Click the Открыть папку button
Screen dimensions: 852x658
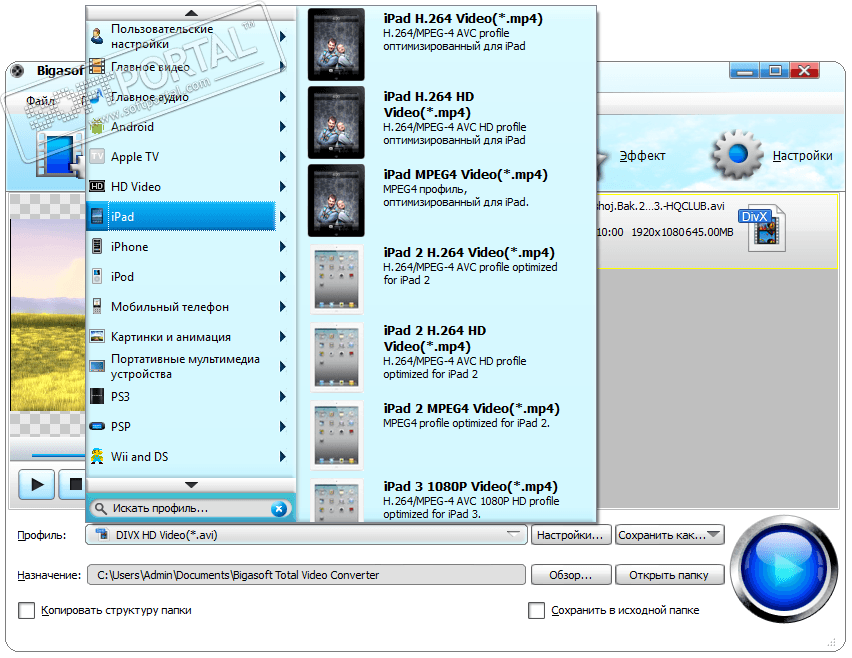(669, 575)
